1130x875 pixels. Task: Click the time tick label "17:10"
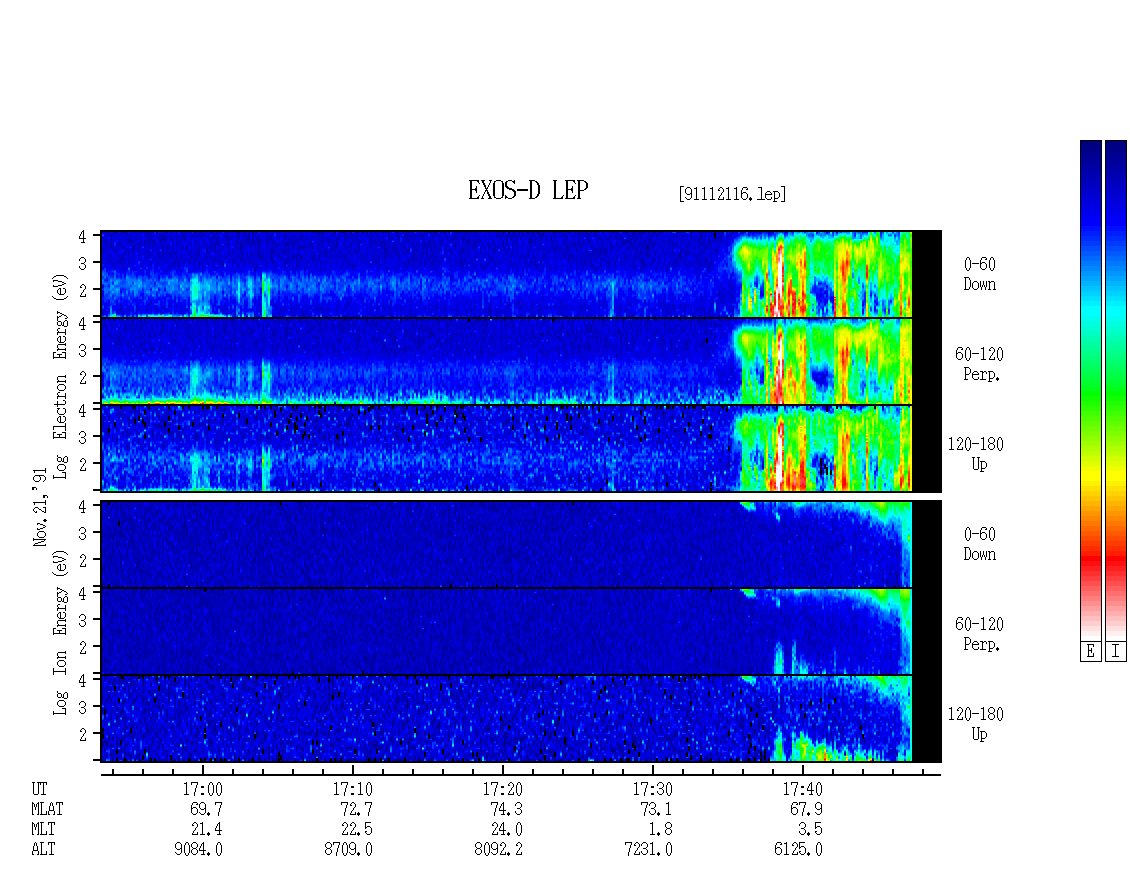(x=352, y=789)
